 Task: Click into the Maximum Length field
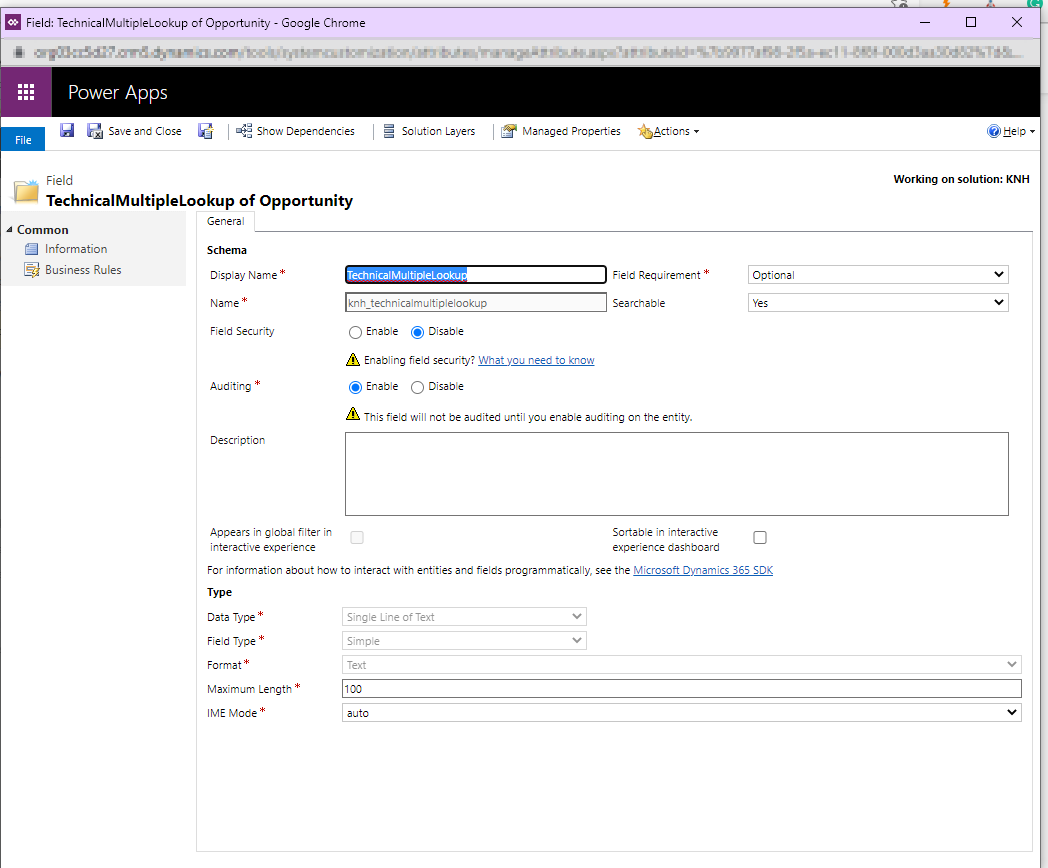coord(681,689)
